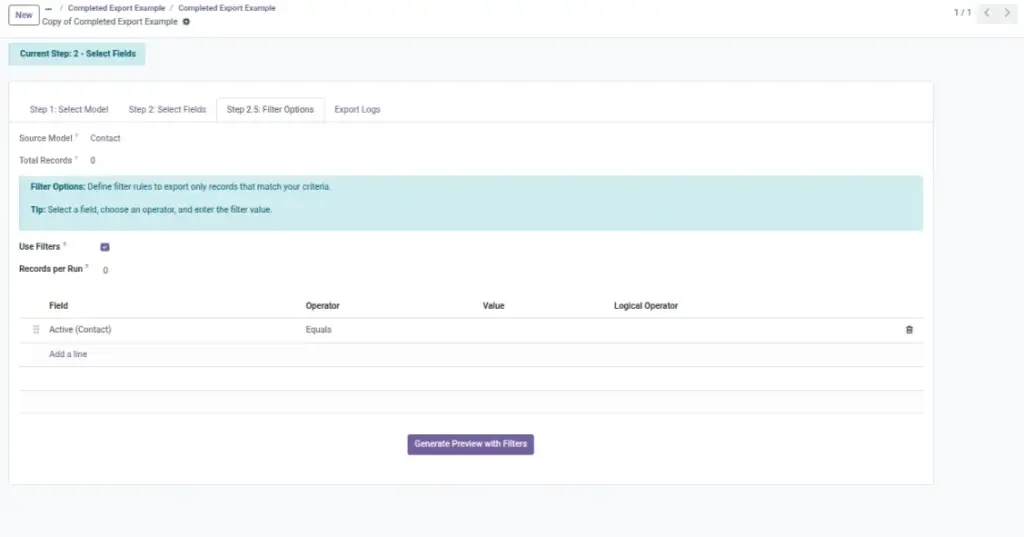Add a line to the filter table
This screenshot has width=1024, height=537.
pos(68,354)
